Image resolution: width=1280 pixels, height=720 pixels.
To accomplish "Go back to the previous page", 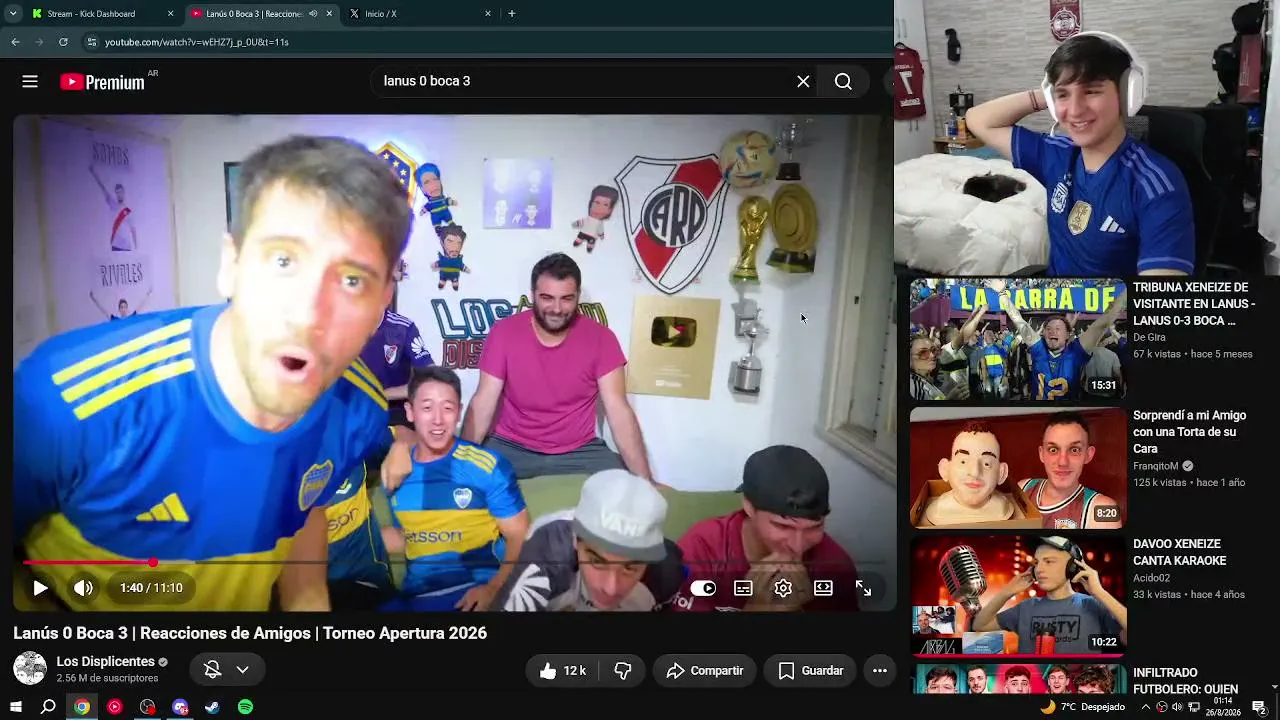I will pyautogui.click(x=15, y=42).
